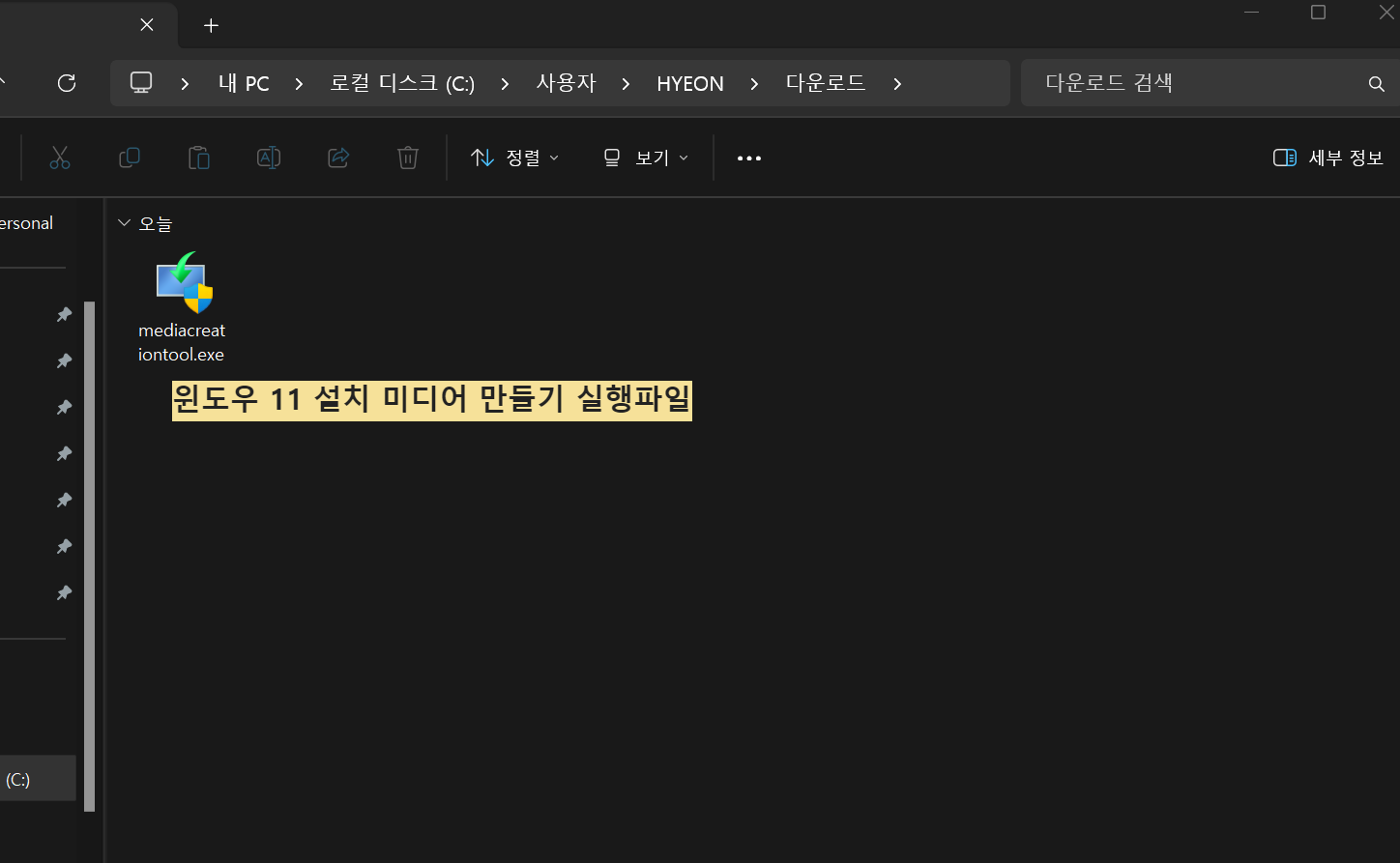Image resolution: width=1400 pixels, height=863 pixels.
Task: Open the see more ellipsis menu
Action: (749, 158)
